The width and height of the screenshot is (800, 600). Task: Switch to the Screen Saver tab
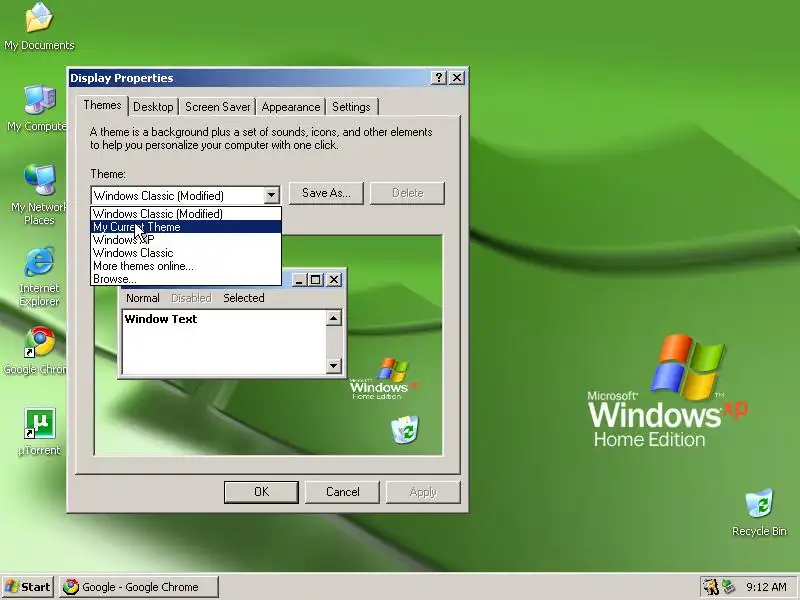pyautogui.click(x=217, y=107)
